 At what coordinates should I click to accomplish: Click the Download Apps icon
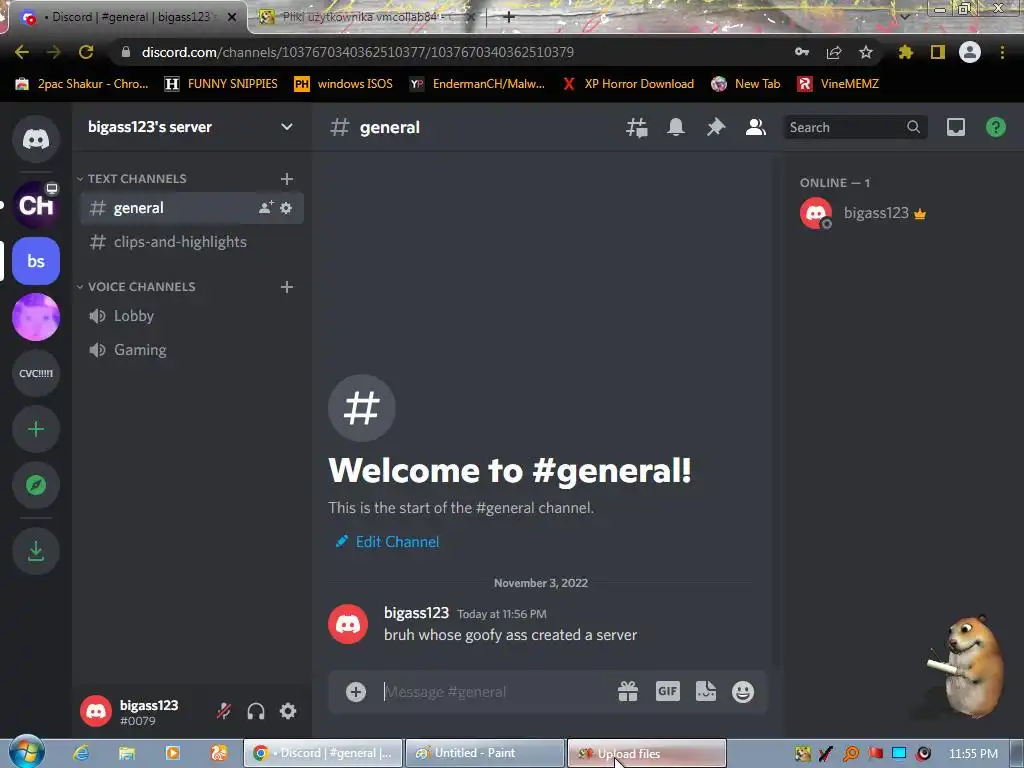(x=36, y=551)
